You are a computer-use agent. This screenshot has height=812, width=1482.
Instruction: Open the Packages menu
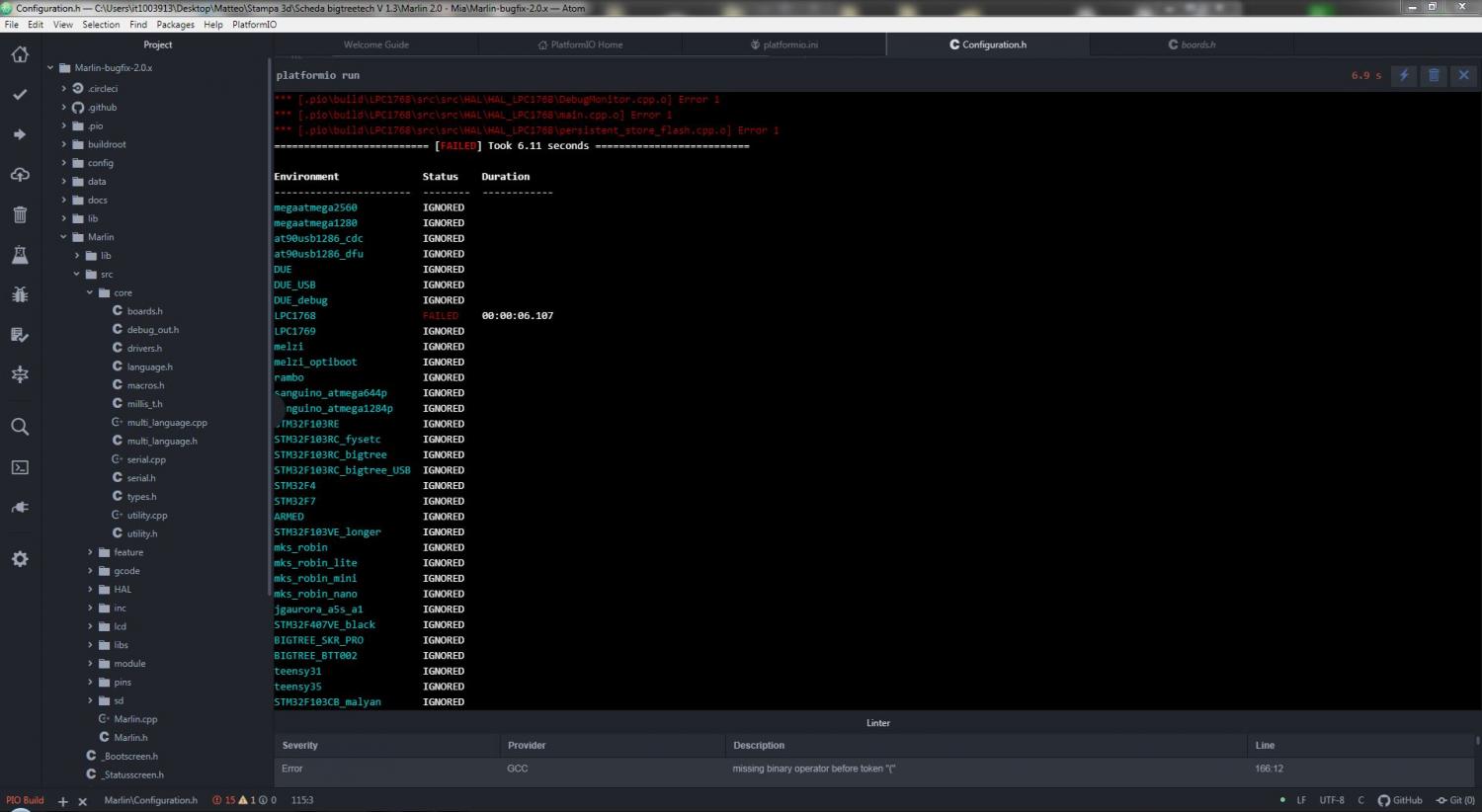[x=175, y=25]
